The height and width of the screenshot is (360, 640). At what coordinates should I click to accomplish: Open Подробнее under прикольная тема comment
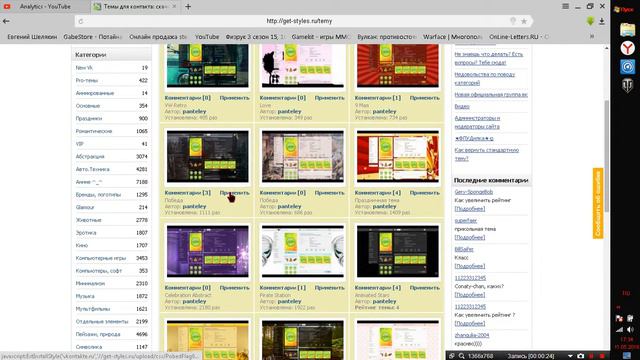click(x=470, y=238)
